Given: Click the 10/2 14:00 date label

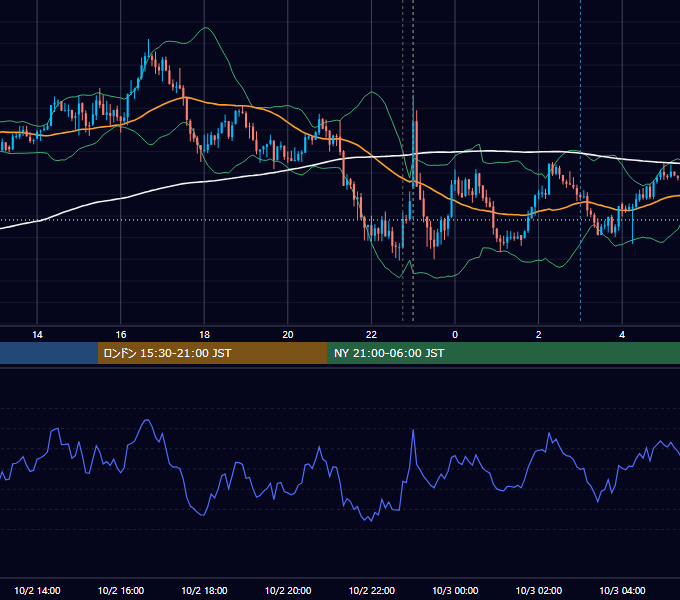Looking at the screenshot, I should [37, 590].
